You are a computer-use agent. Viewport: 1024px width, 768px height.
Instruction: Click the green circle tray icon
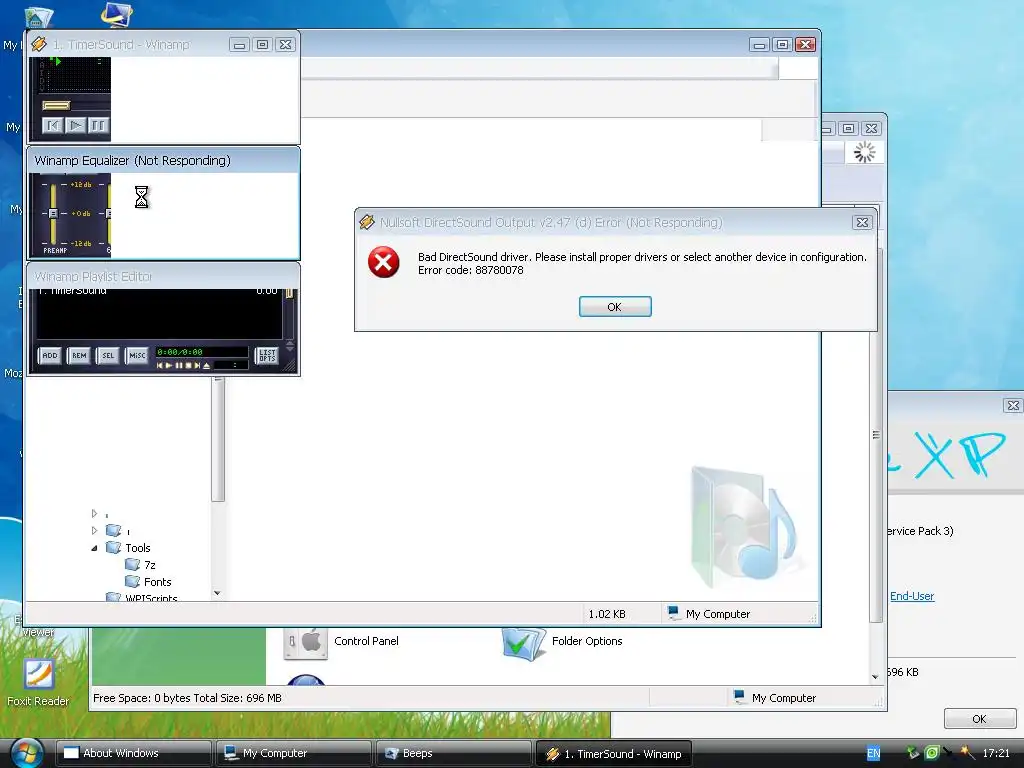933,753
